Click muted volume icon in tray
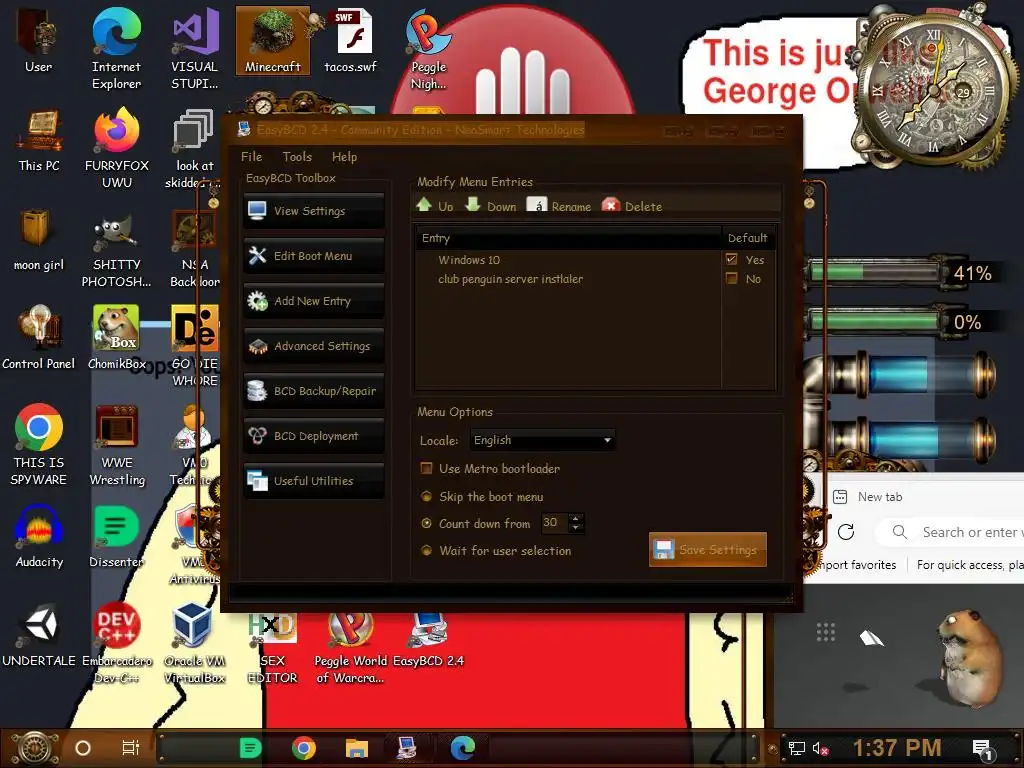The height and width of the screenshot is (768, 1024). (x=820, y=749)
